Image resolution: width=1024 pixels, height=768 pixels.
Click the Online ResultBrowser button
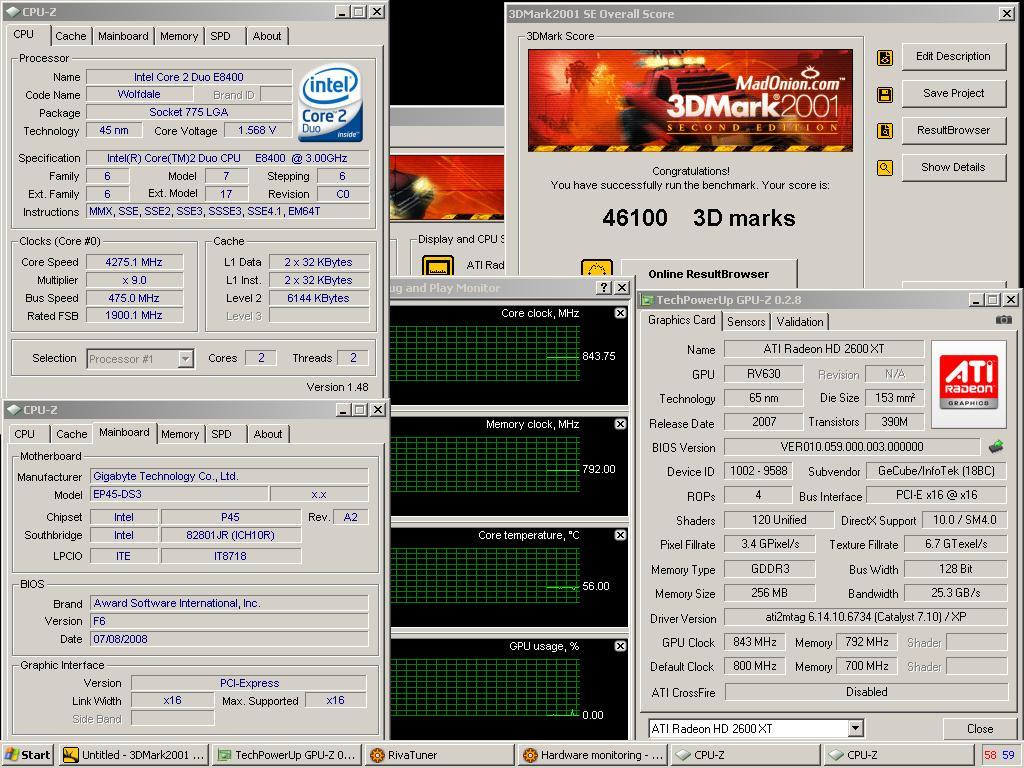click(709, 274)
